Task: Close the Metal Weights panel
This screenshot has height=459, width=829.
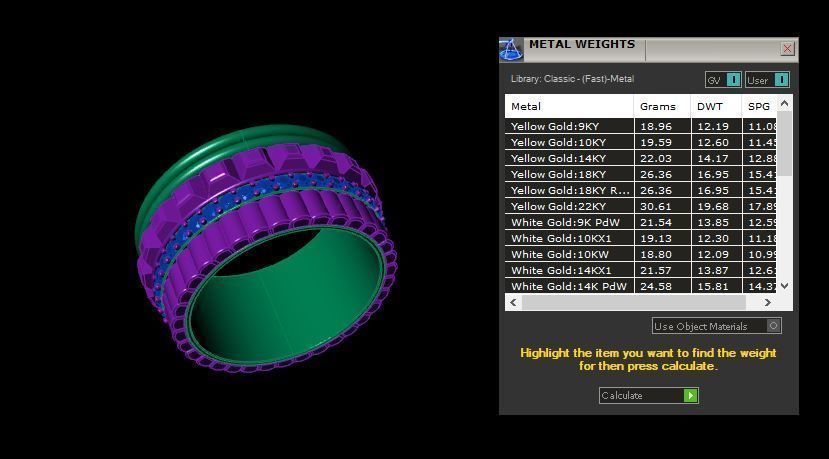Action: pos(787,49)
